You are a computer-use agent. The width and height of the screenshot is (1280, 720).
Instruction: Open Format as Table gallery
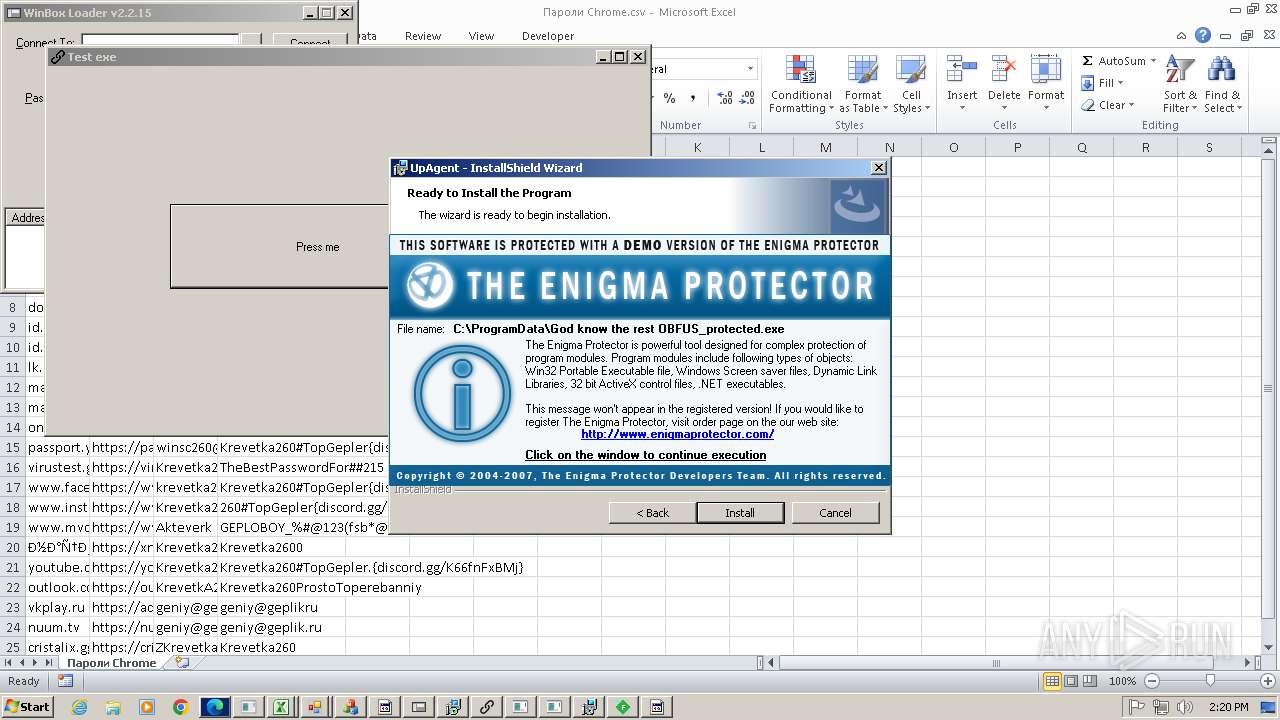pos(863,85)
